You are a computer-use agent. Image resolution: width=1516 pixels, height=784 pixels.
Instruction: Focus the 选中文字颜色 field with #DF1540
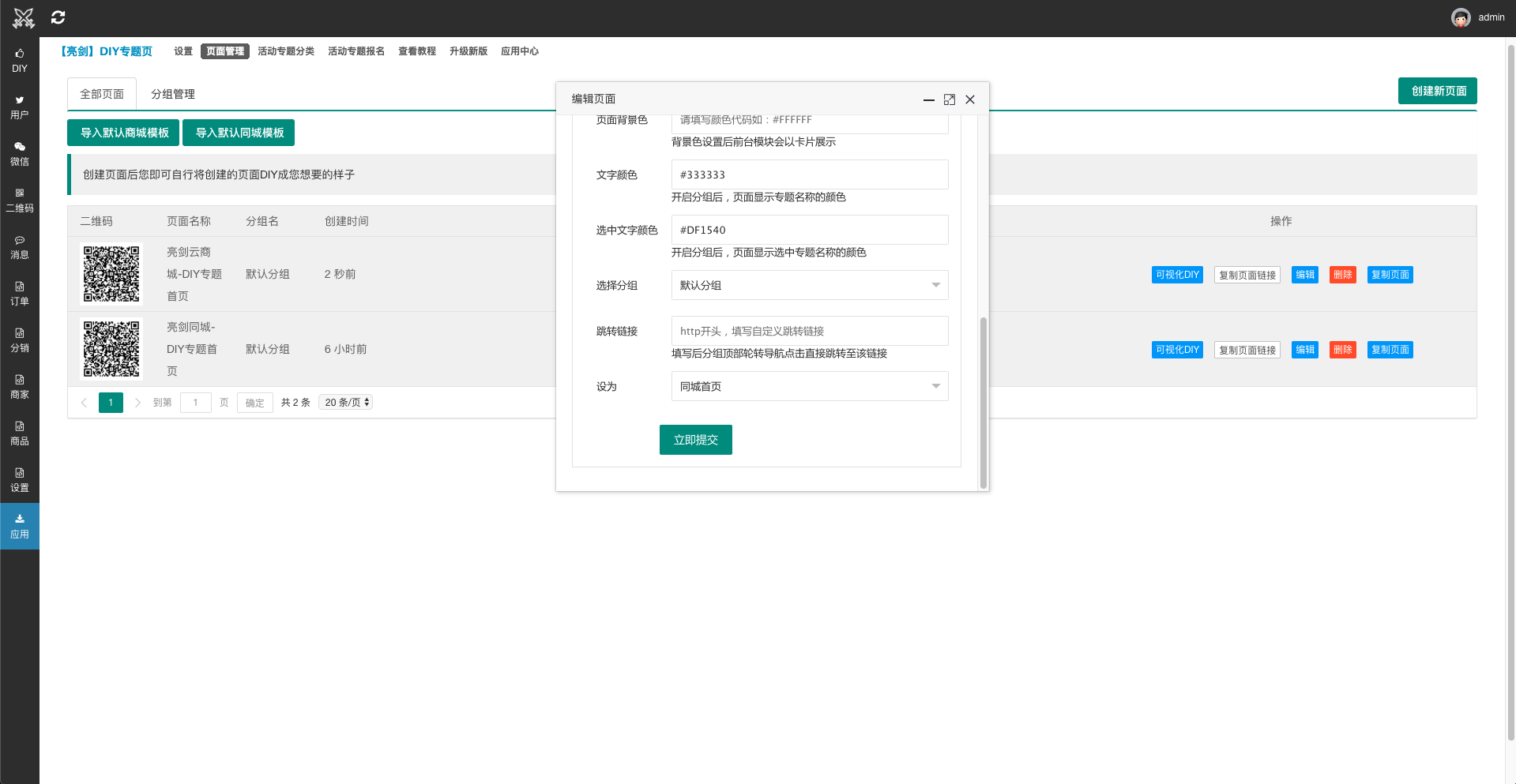click(x=810, y=230)
